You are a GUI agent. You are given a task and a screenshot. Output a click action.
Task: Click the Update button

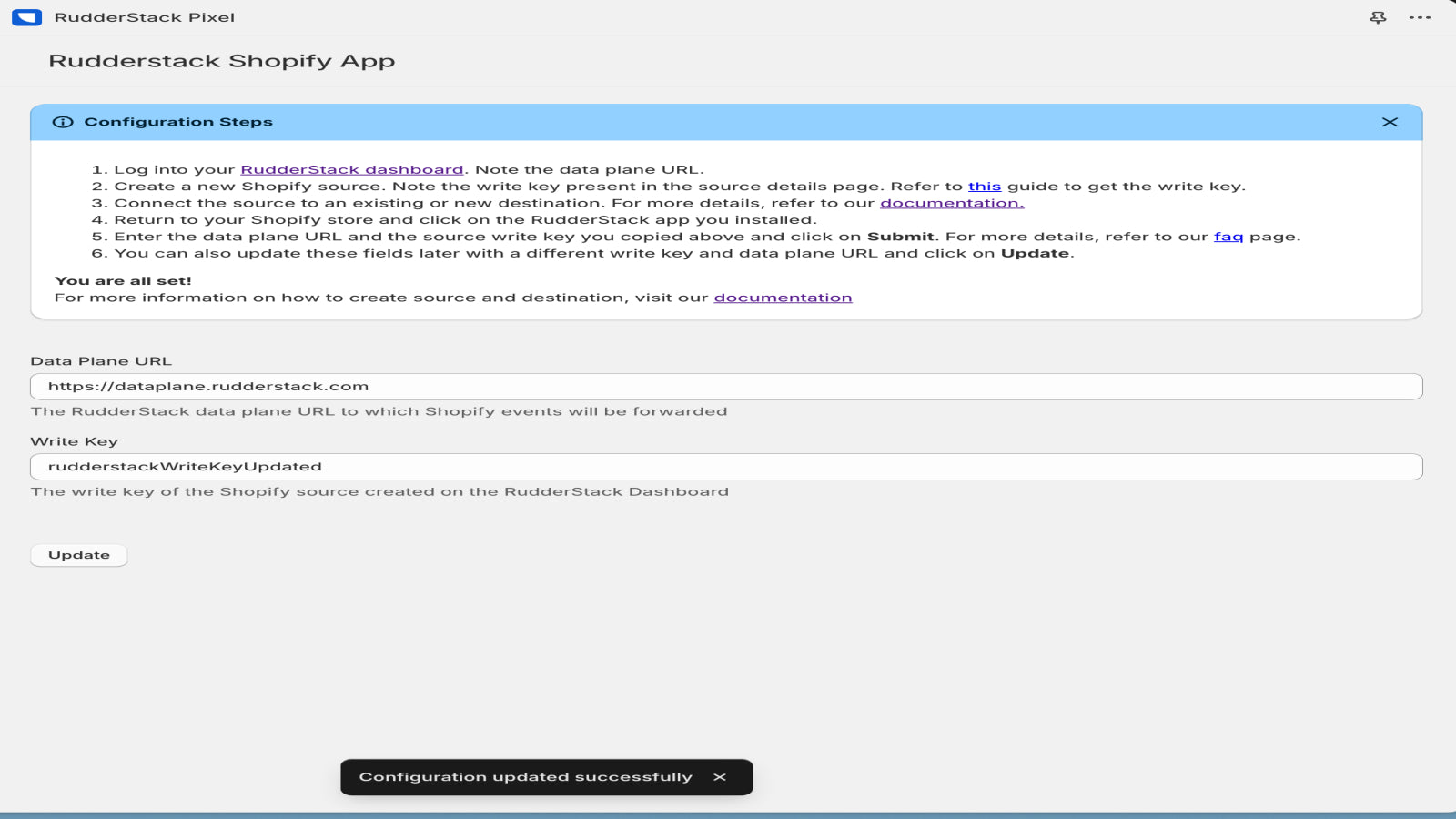click(x=78, y=554)
